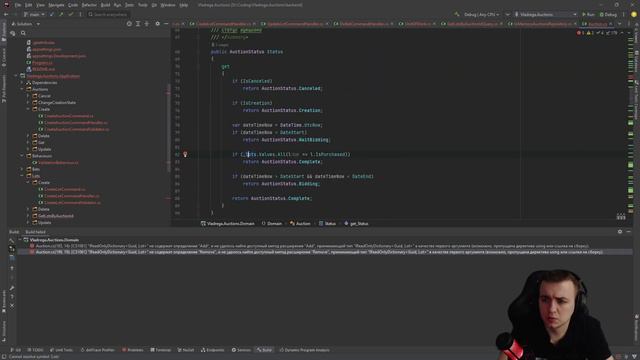Open the File menu

[18, 5]
